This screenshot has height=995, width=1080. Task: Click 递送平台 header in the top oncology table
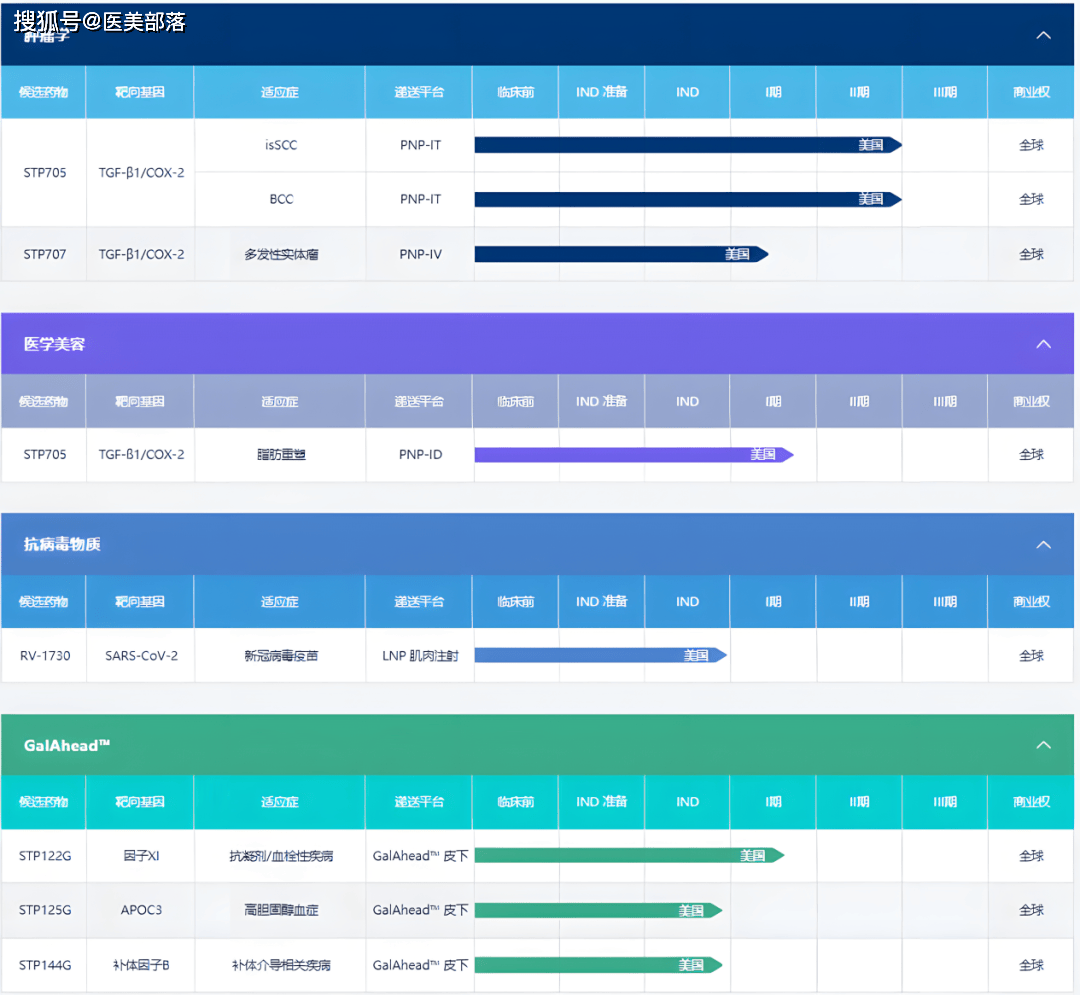pyautogui.click(x=419, y=92)
